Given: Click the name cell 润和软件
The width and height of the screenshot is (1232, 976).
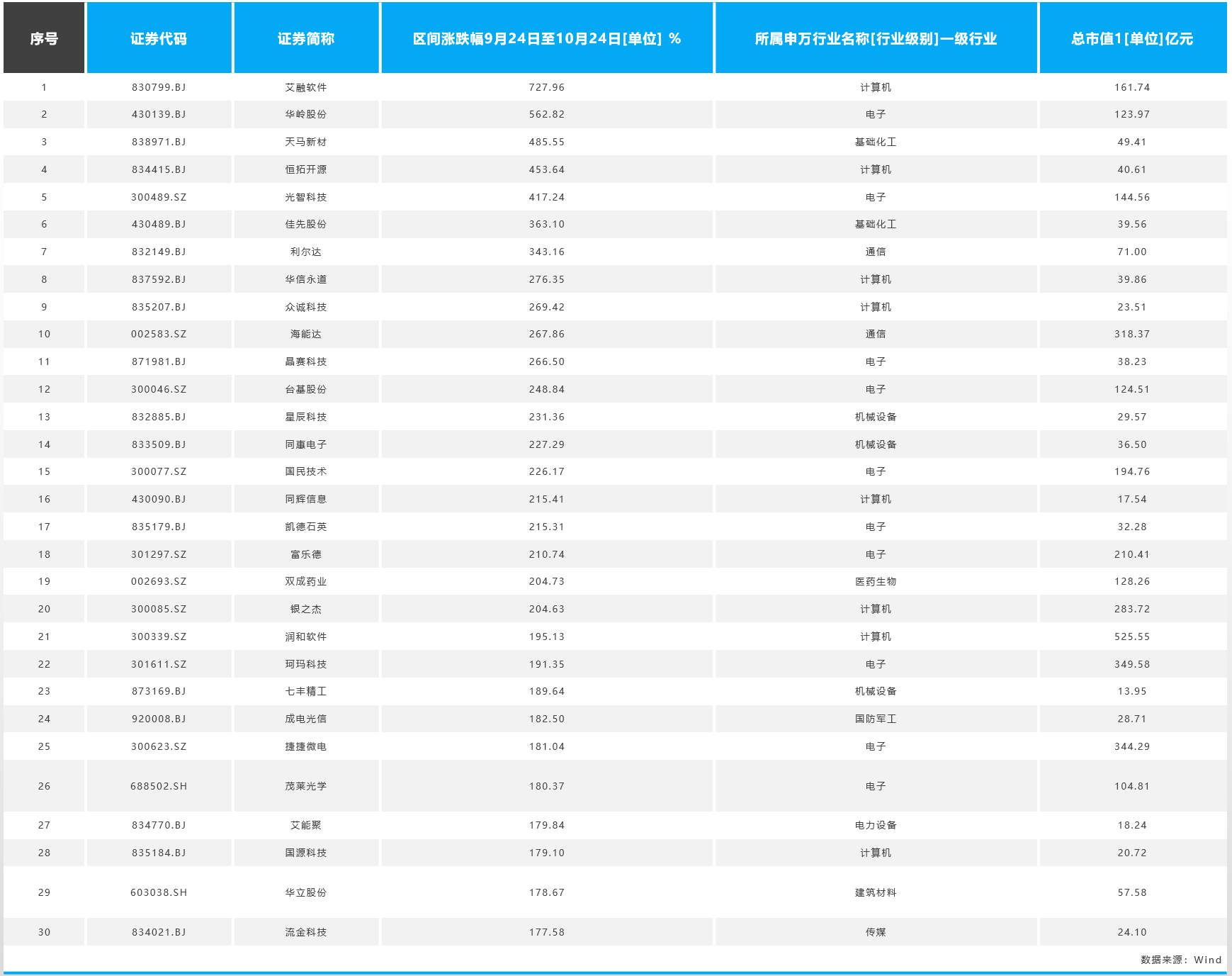Looking at the screenshot, I should point(306,636).
